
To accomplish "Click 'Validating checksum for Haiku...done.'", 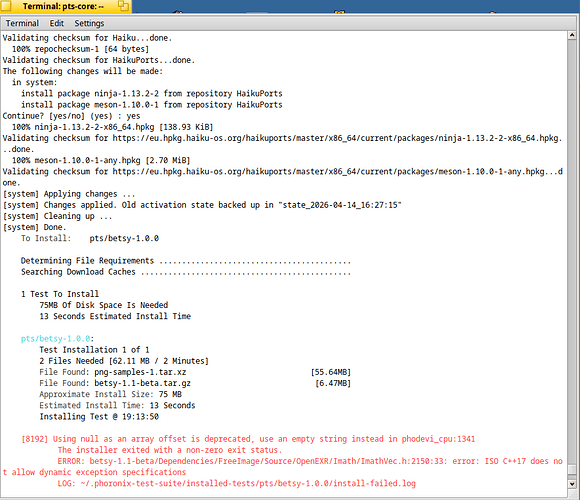I will [87, 38].
